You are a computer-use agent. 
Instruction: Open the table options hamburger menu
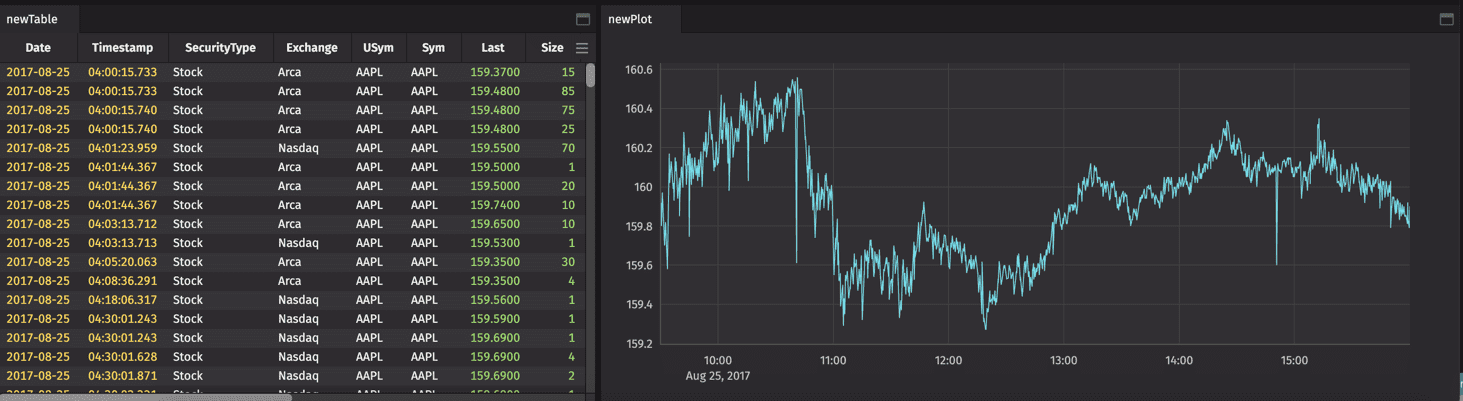click(582, 48)
